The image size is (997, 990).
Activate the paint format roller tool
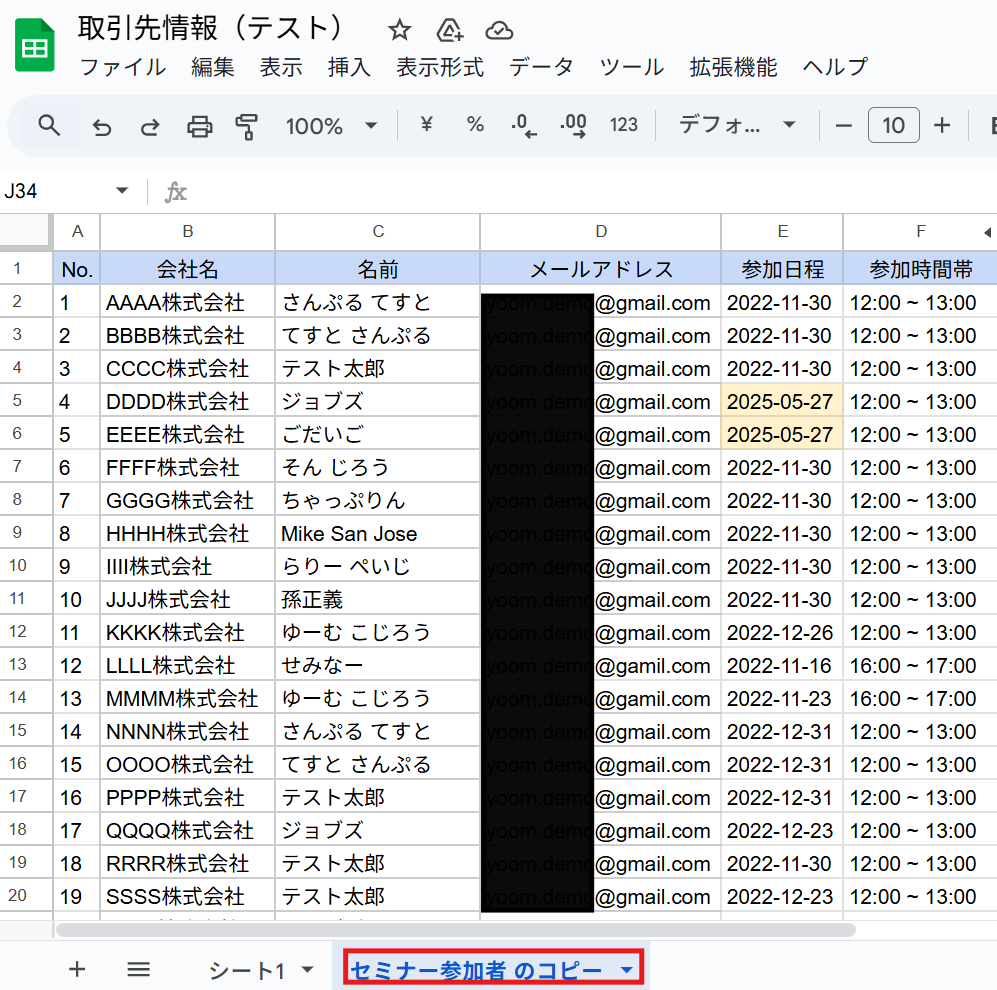[246, 126]
